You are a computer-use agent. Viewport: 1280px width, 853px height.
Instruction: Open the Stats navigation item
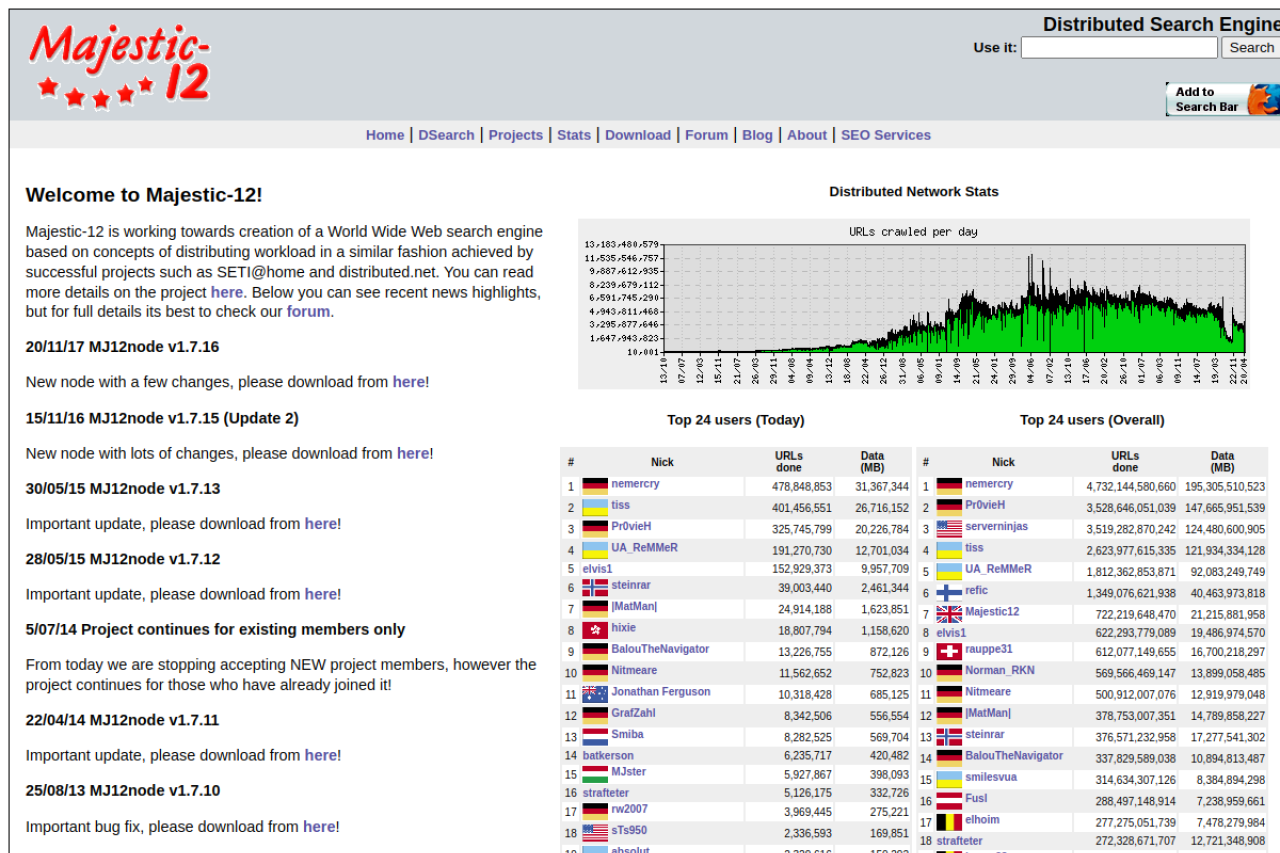(574, 135)
